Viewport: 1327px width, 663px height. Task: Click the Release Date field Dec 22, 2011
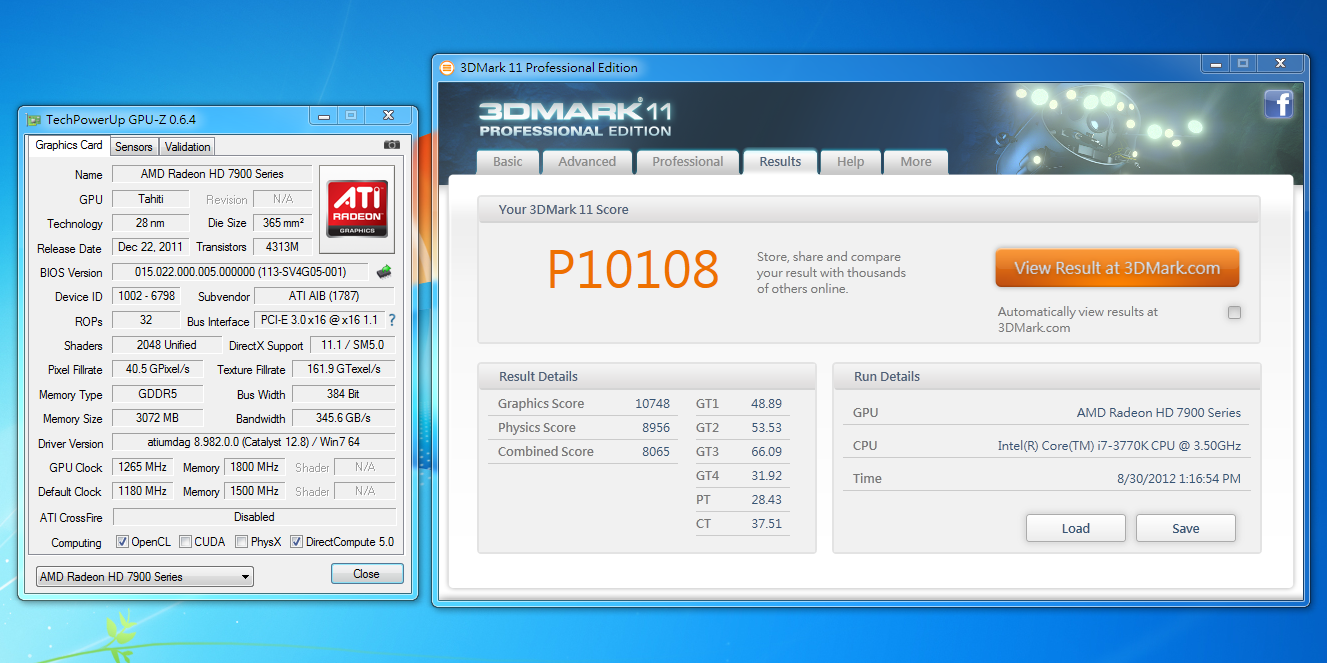[151, 247]
